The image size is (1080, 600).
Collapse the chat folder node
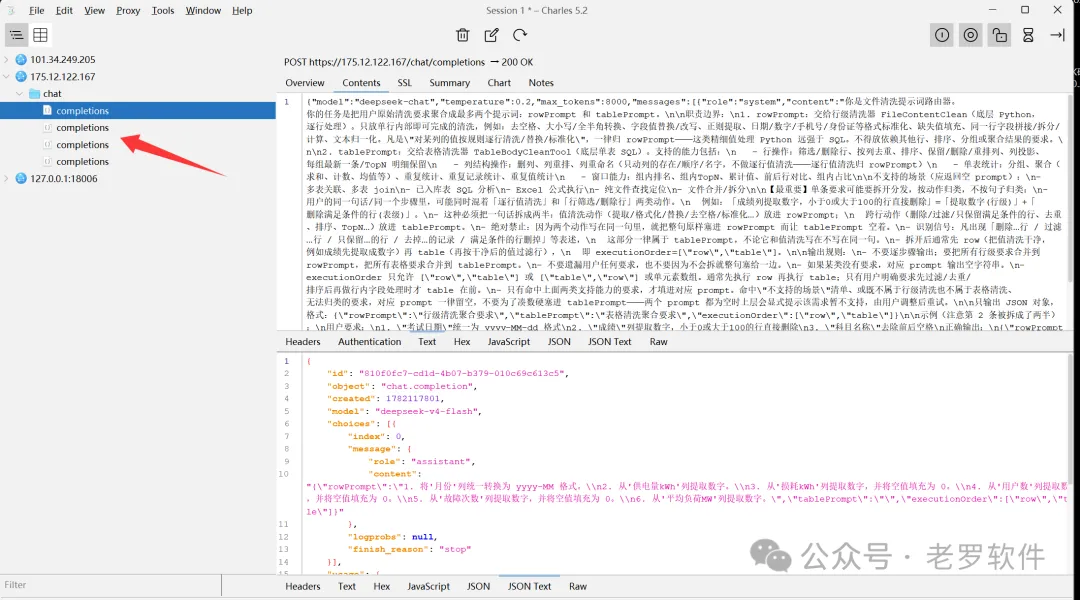19,94
